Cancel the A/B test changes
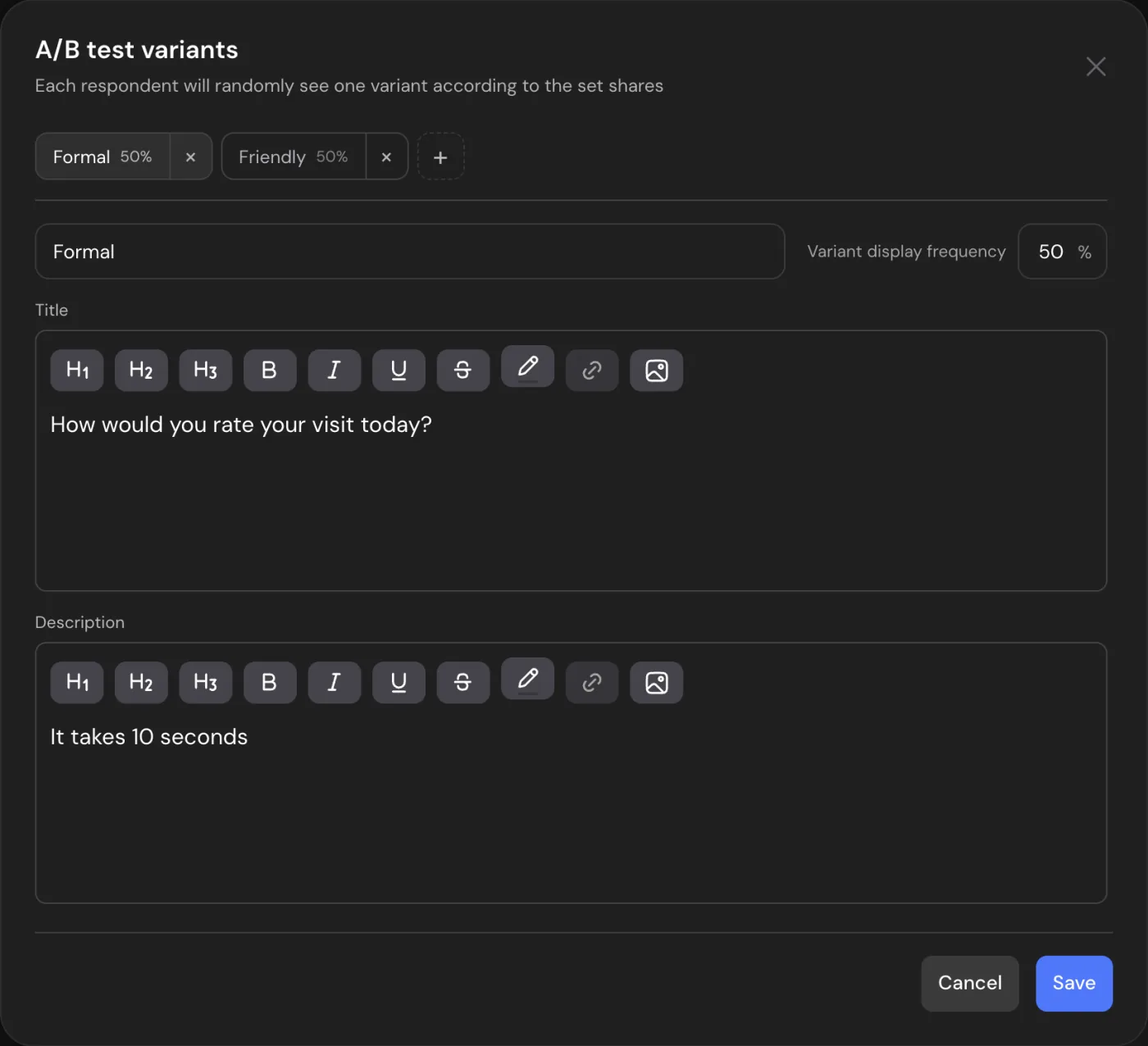 click(970, 983)
